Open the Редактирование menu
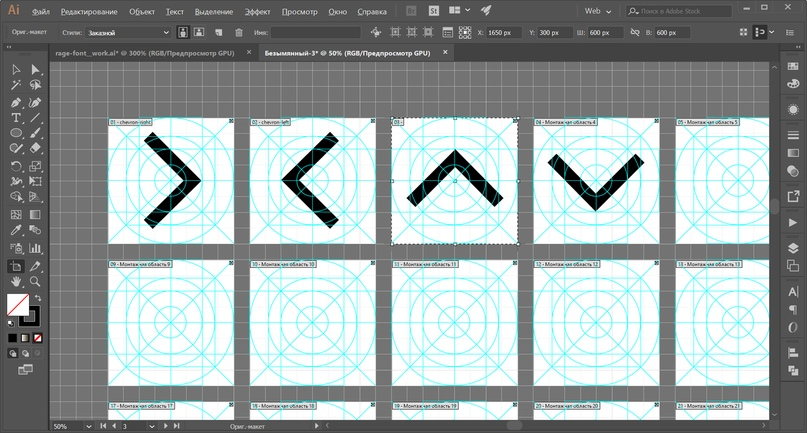The image size is (807, 433). point(89,11)
